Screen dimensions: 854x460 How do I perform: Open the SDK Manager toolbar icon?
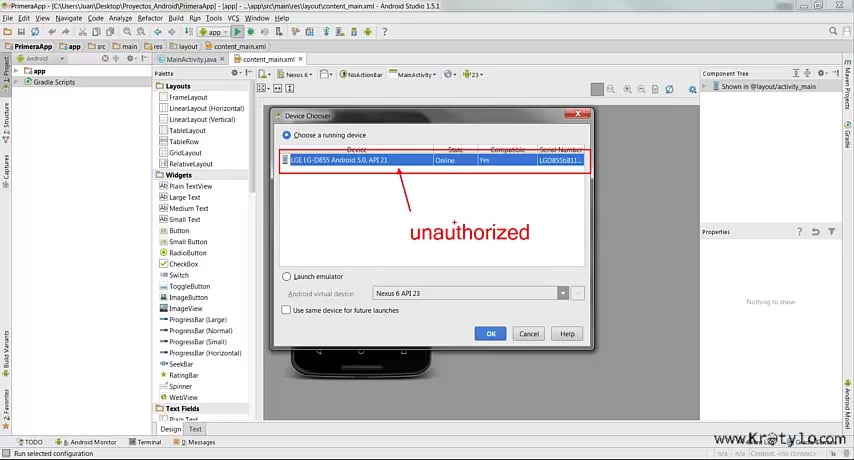click(x=353, y=32)
